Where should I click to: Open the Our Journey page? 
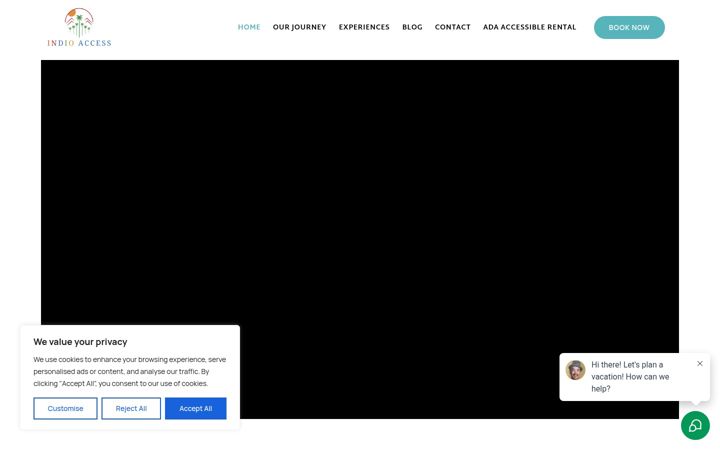tap(299, 27)
